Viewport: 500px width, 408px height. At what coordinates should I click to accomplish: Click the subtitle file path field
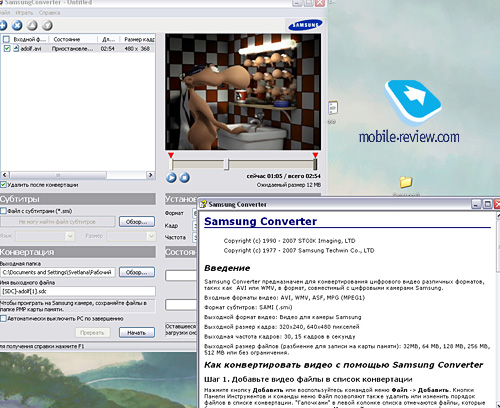point(57,222)
